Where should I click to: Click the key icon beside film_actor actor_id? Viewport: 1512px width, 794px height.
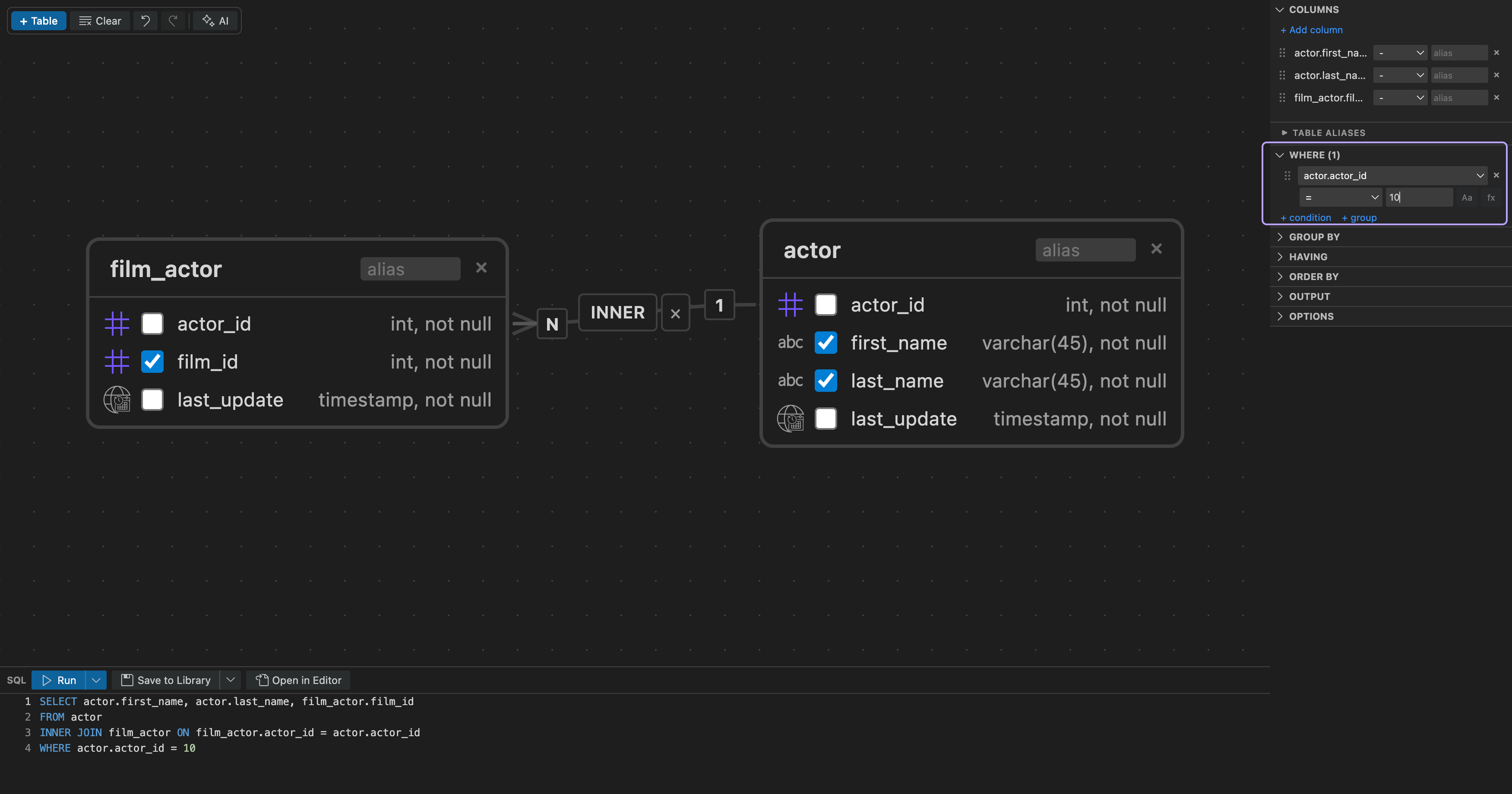click(x=117, y=324)
